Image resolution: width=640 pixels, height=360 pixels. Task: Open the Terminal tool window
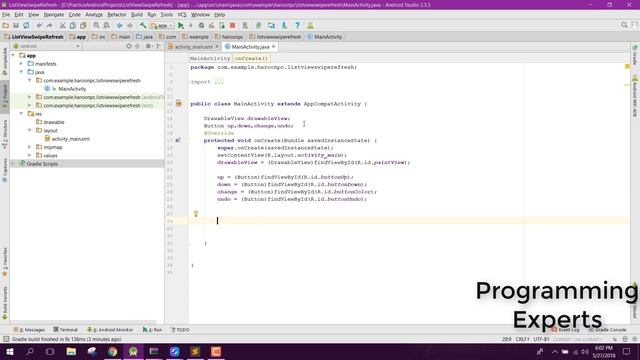tap(65, 330)
